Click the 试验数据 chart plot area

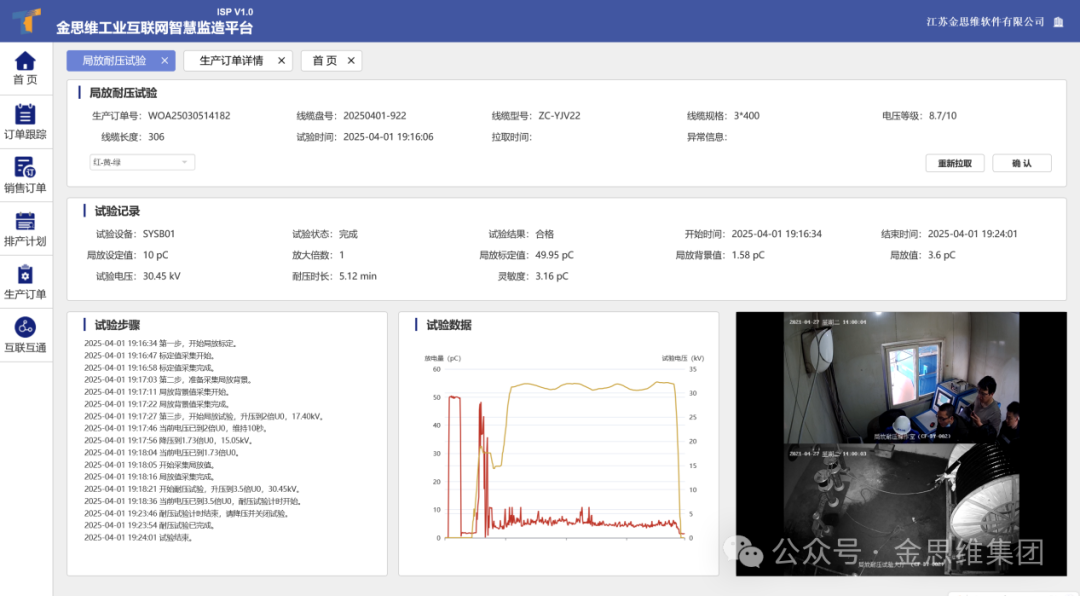point(565,455)
